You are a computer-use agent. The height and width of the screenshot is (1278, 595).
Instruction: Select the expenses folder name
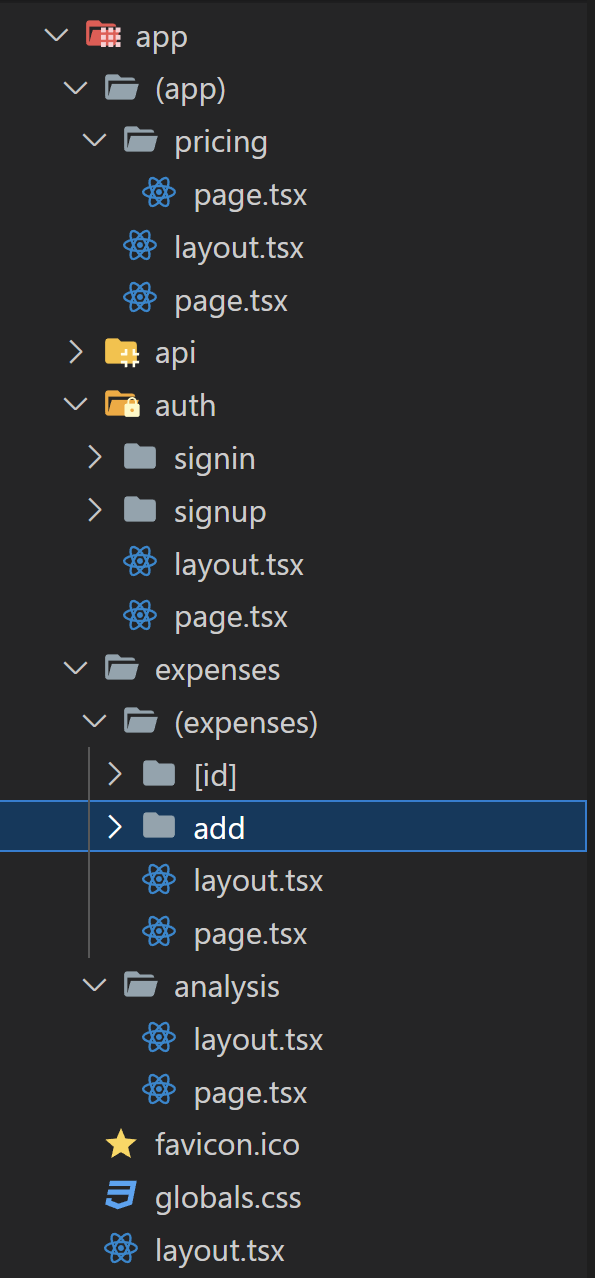click(x=217, y=670)
